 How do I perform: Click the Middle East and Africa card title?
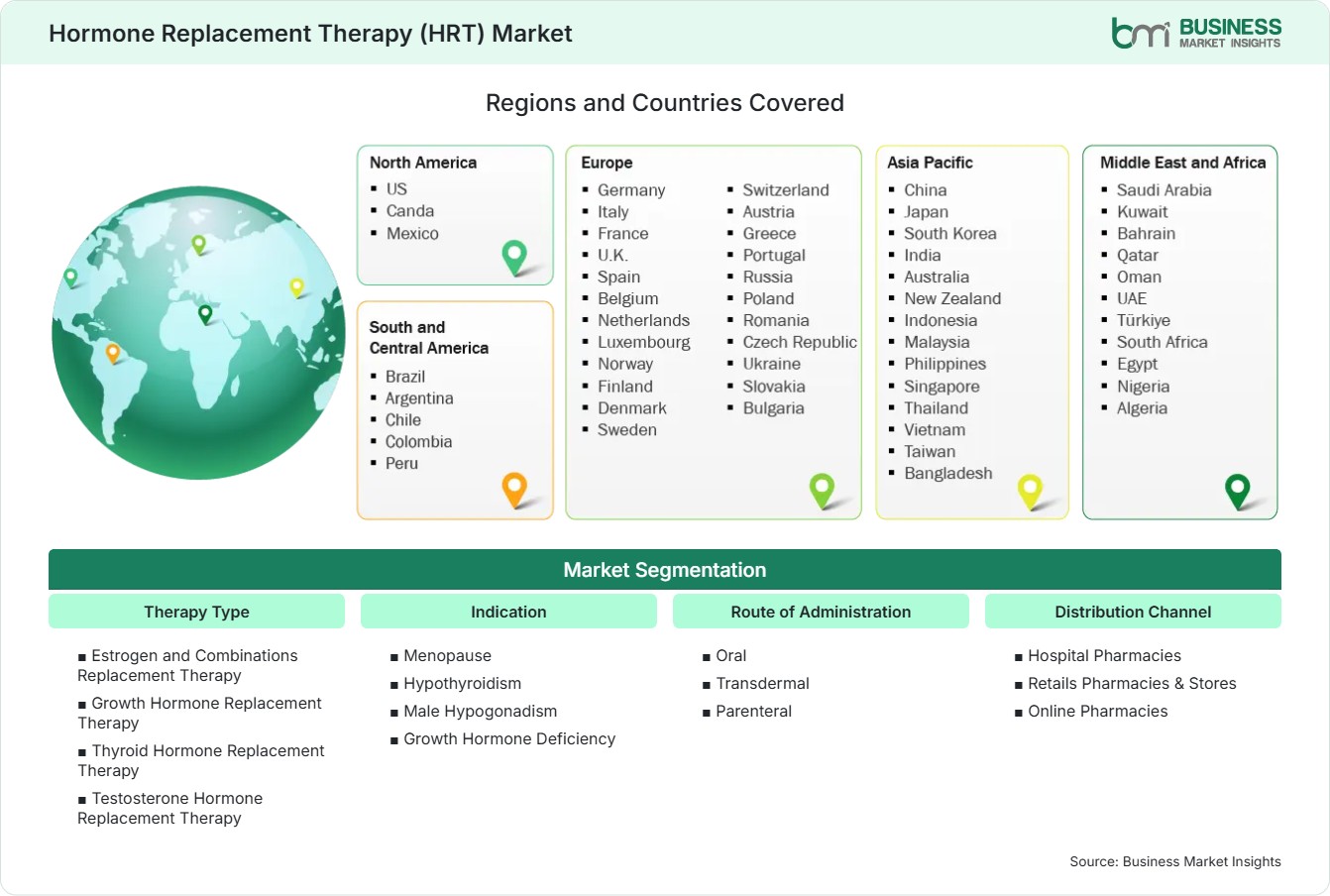click(1183, 163)
